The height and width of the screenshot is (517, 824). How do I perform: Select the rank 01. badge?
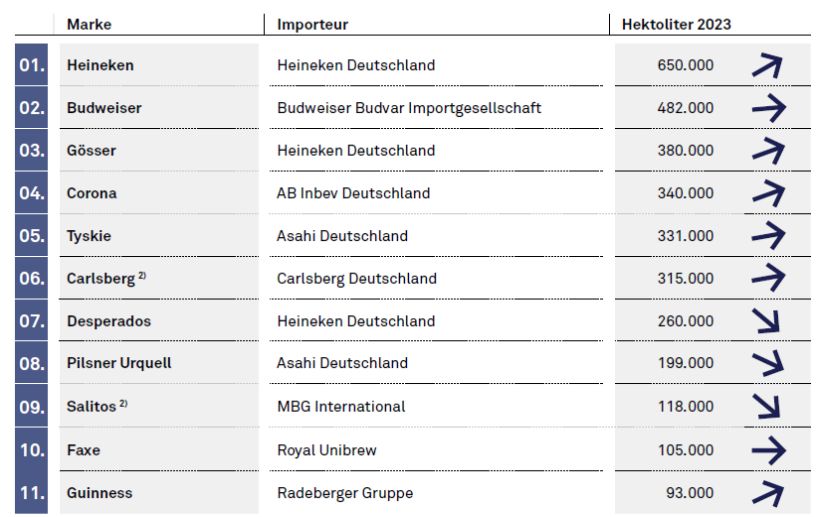(32, 65)
